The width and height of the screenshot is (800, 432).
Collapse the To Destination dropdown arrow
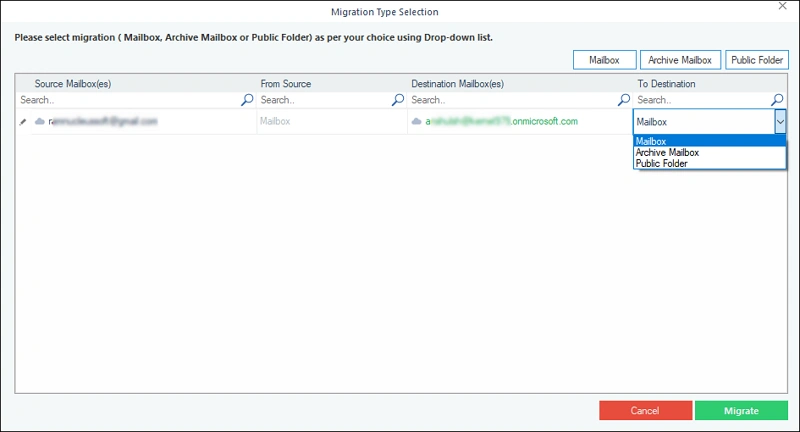point(780,122)
